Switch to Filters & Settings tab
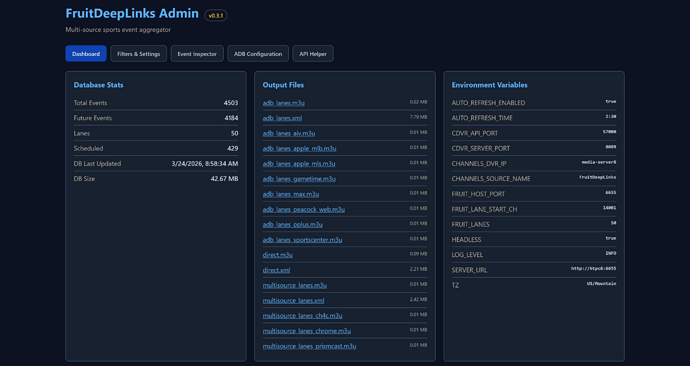Screen dimensions: 690x366 pos(139,54)
